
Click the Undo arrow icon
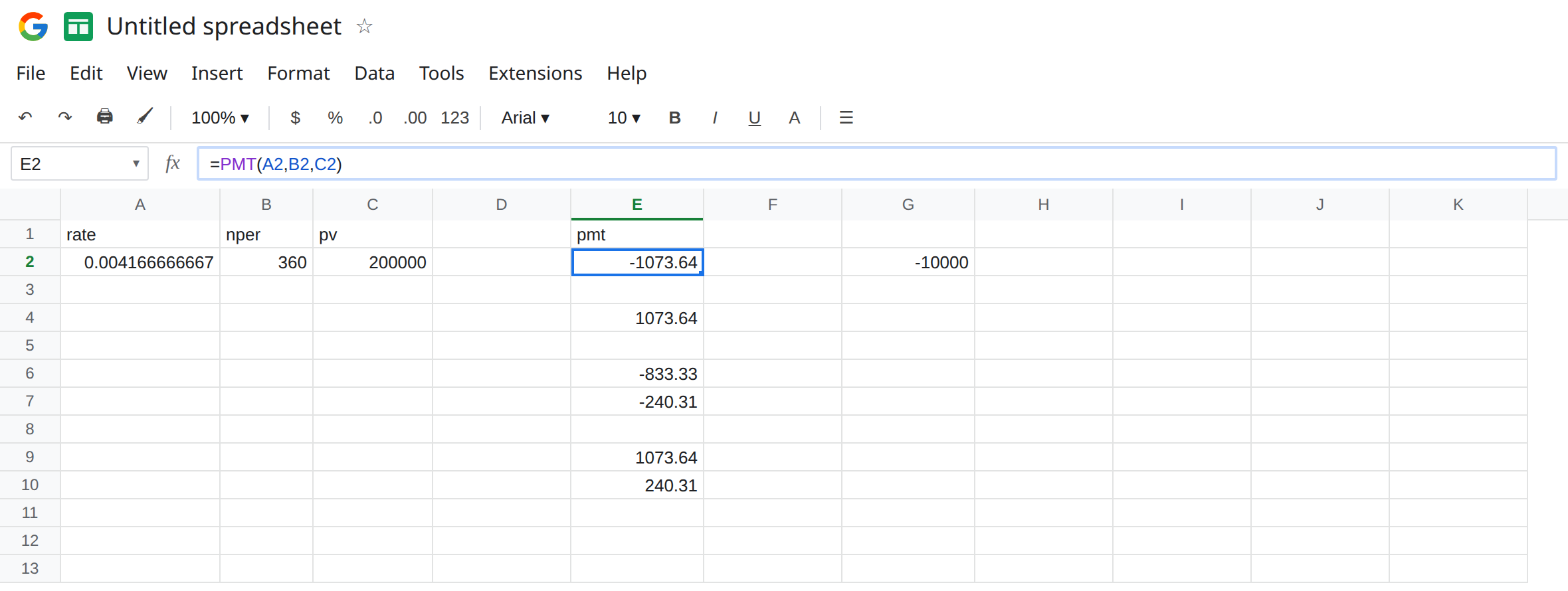(25, 118)
